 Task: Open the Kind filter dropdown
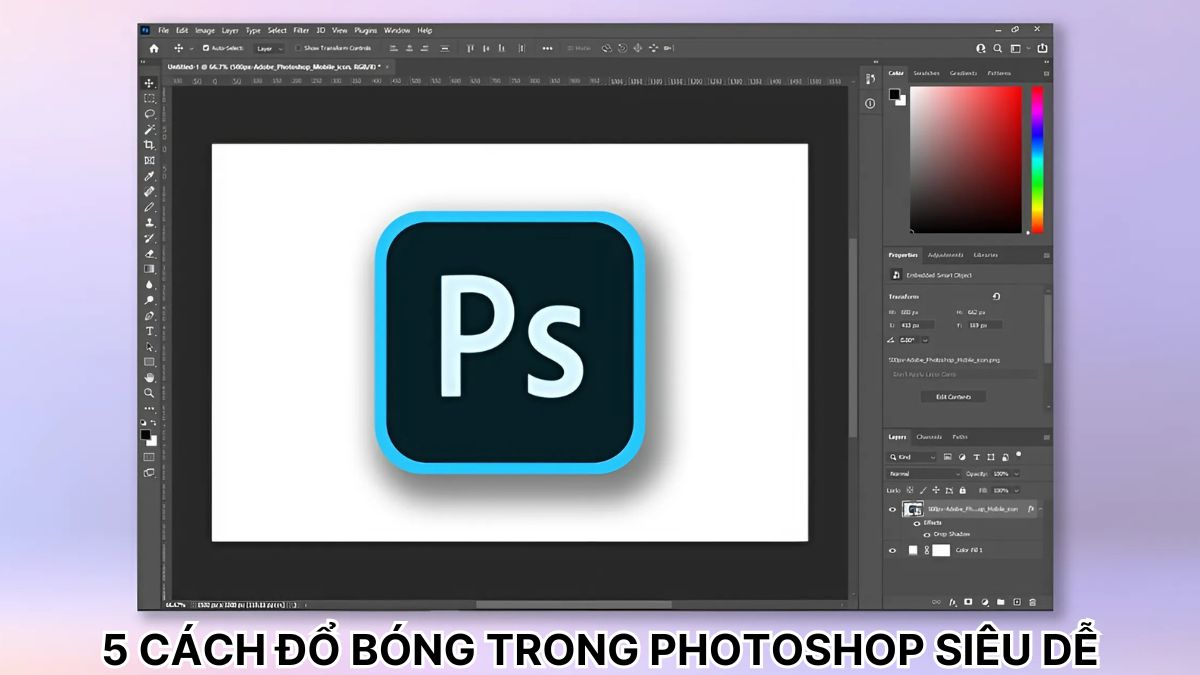tap(912, 457)
